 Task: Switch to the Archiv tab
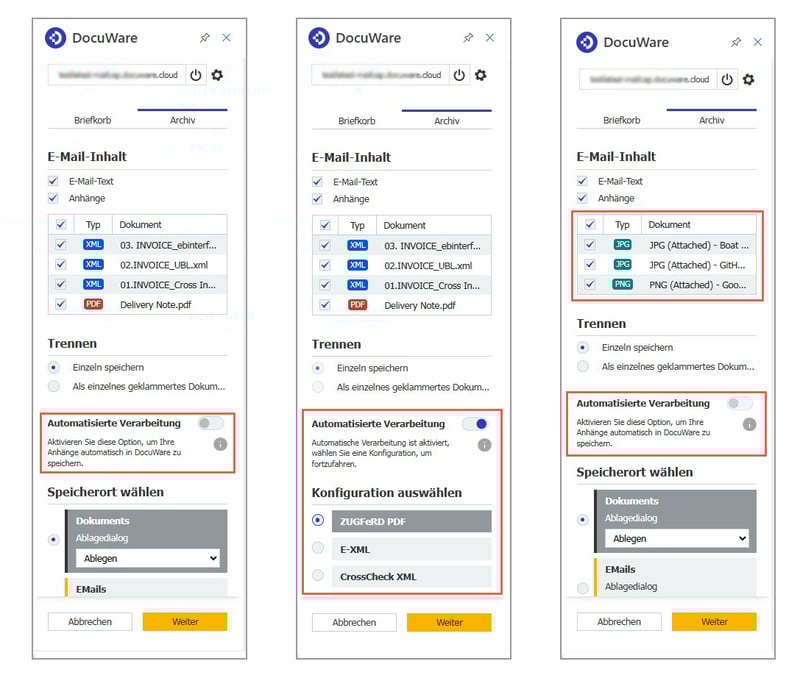click(181, 119)
